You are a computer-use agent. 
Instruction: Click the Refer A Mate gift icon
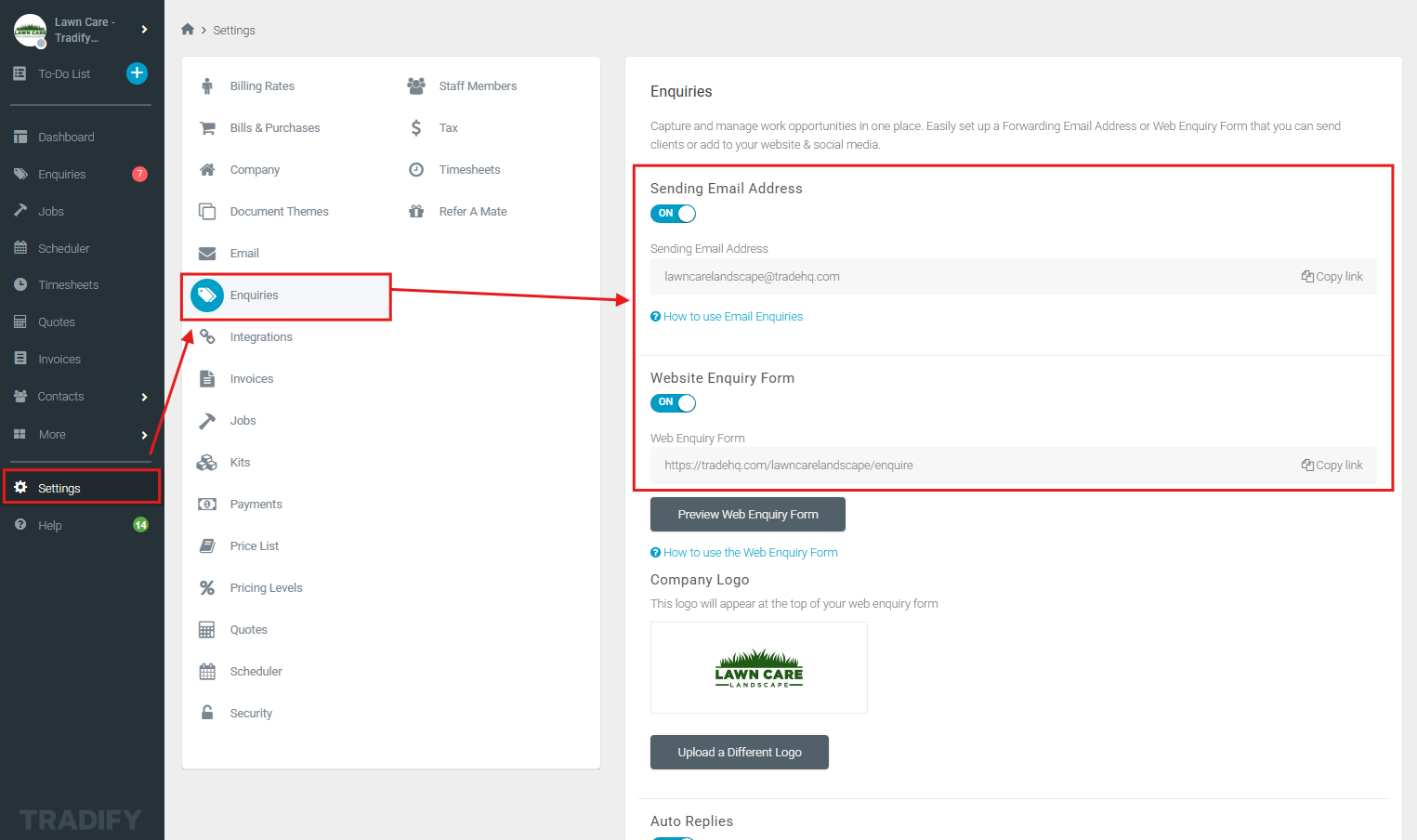(x=416, y=211)
